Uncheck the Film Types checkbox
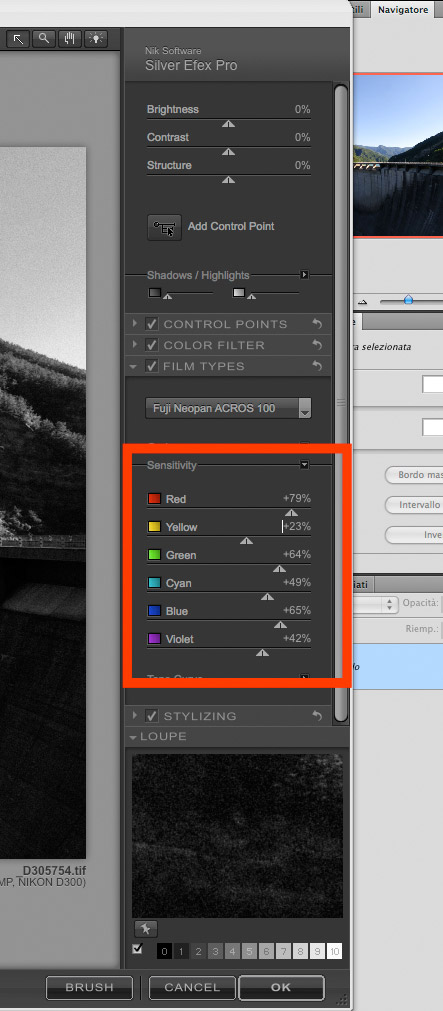The height and width of the screenshot is (1011, 443). point(152,366)
